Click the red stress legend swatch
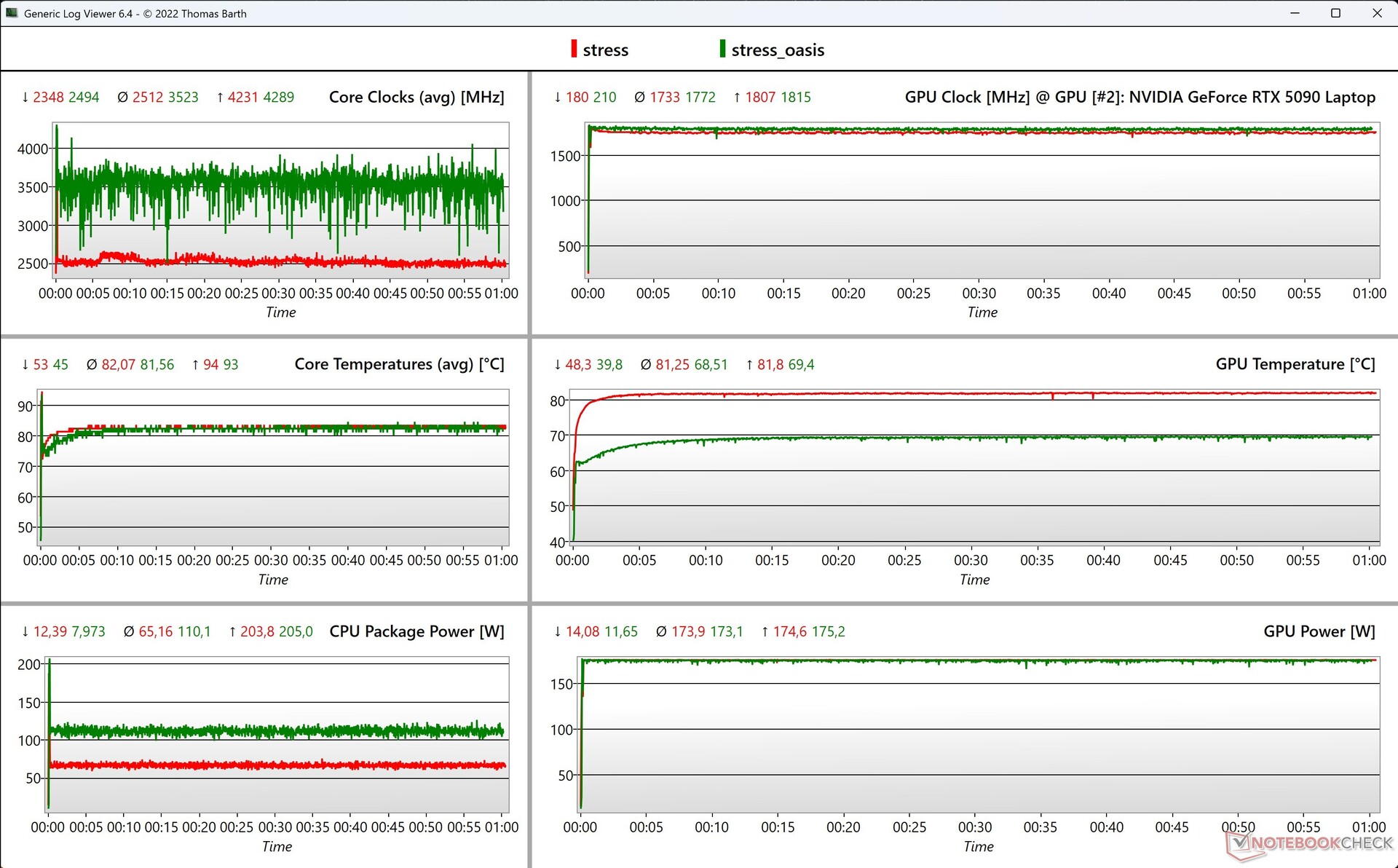Image resolution: width=1398 pixels, height=868 pixels. pos(574,49)
